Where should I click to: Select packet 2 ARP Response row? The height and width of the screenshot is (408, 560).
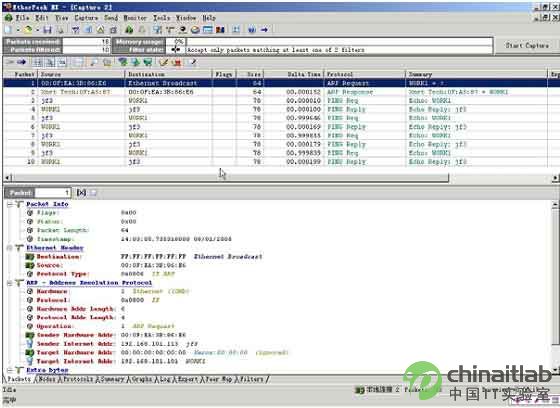tap(275, 92)
